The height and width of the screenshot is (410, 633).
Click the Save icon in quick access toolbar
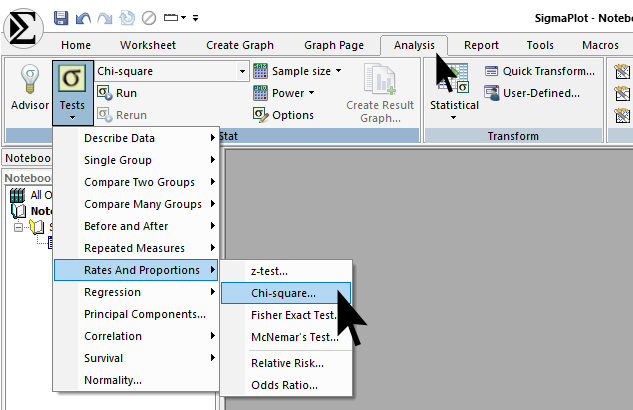(x=61, y=18)
